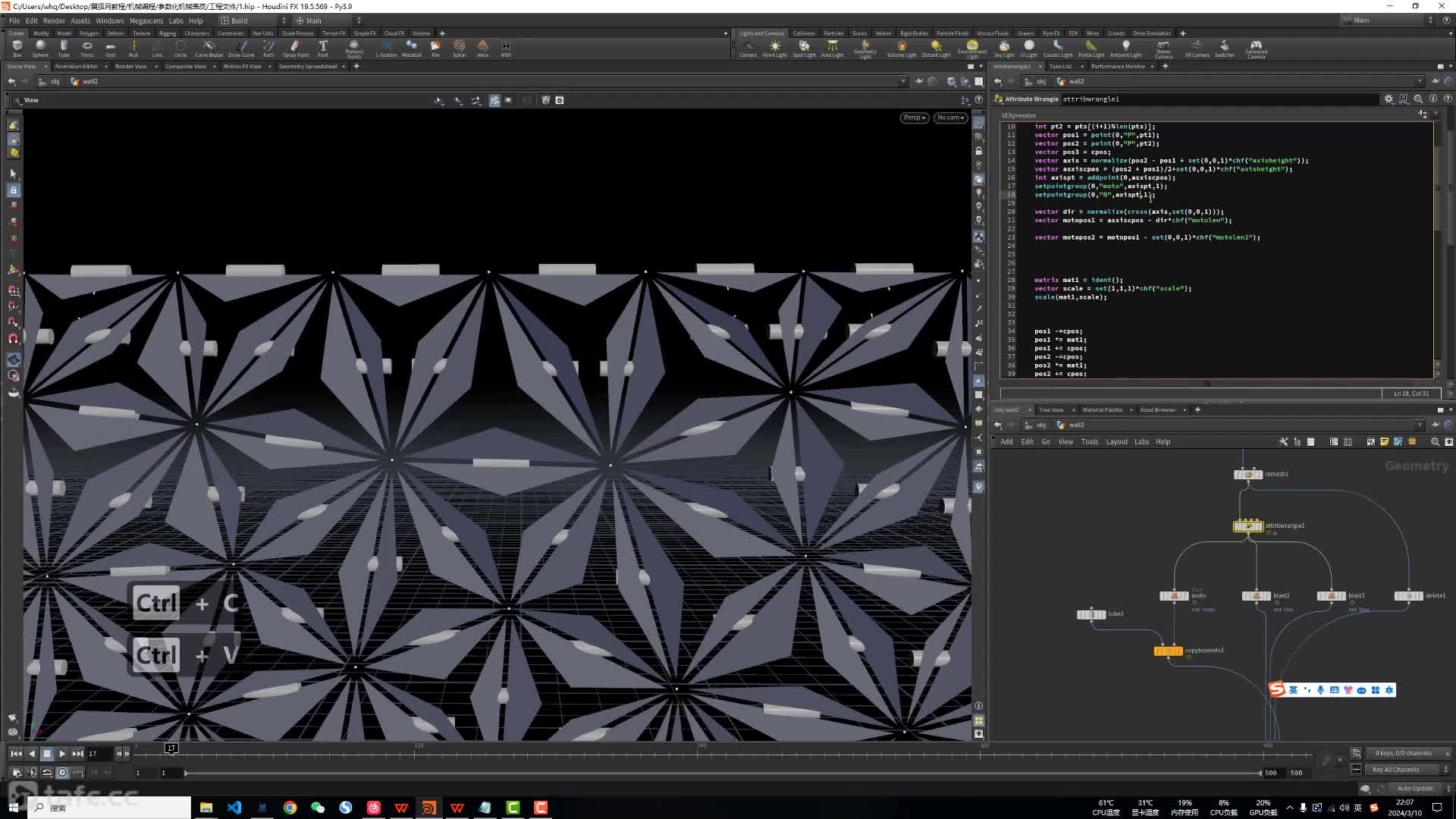Select the Spiral shelf tool
The image size is (1456, 819).
pos(459,49)
